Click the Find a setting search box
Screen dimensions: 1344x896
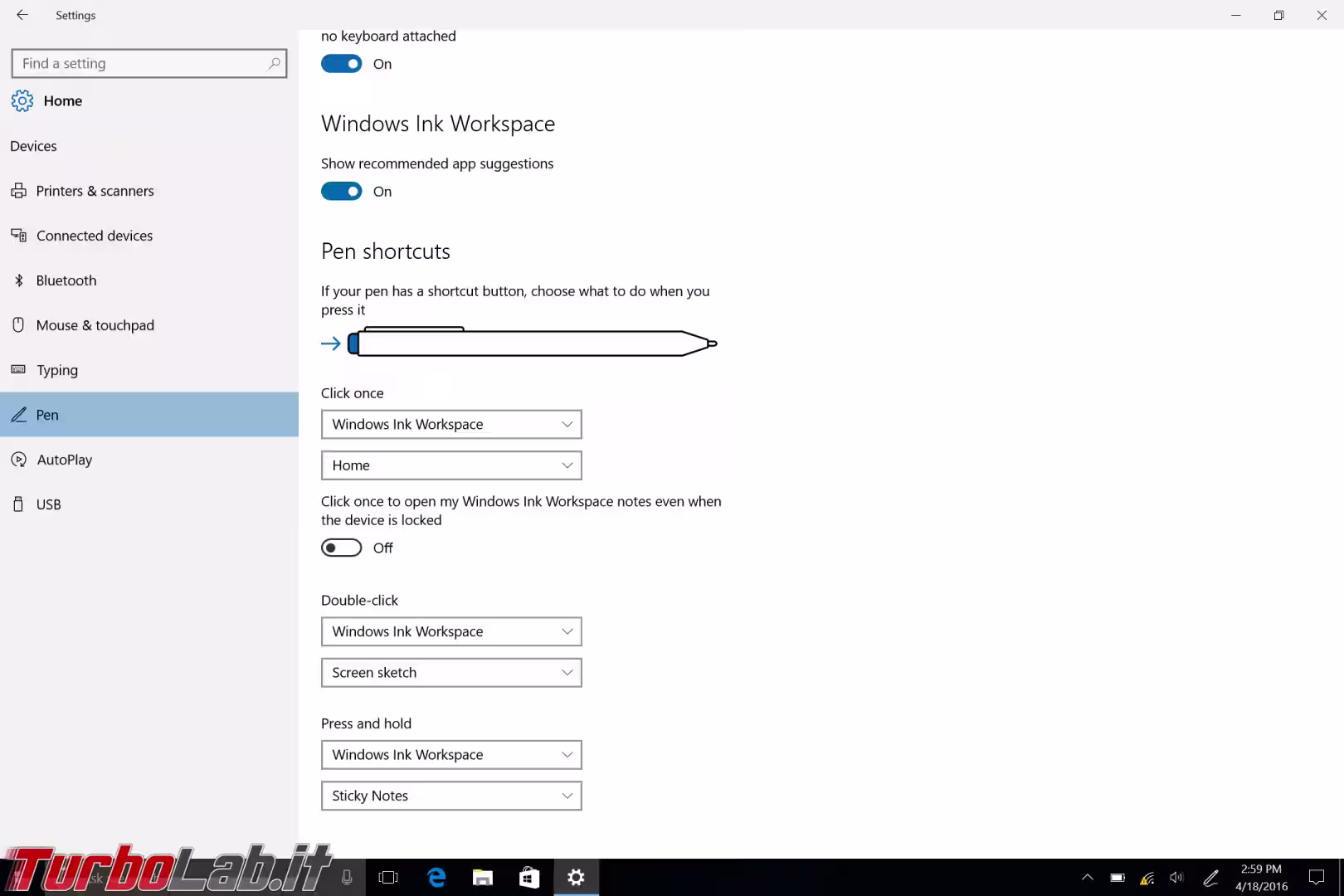[x=149, y=64]
